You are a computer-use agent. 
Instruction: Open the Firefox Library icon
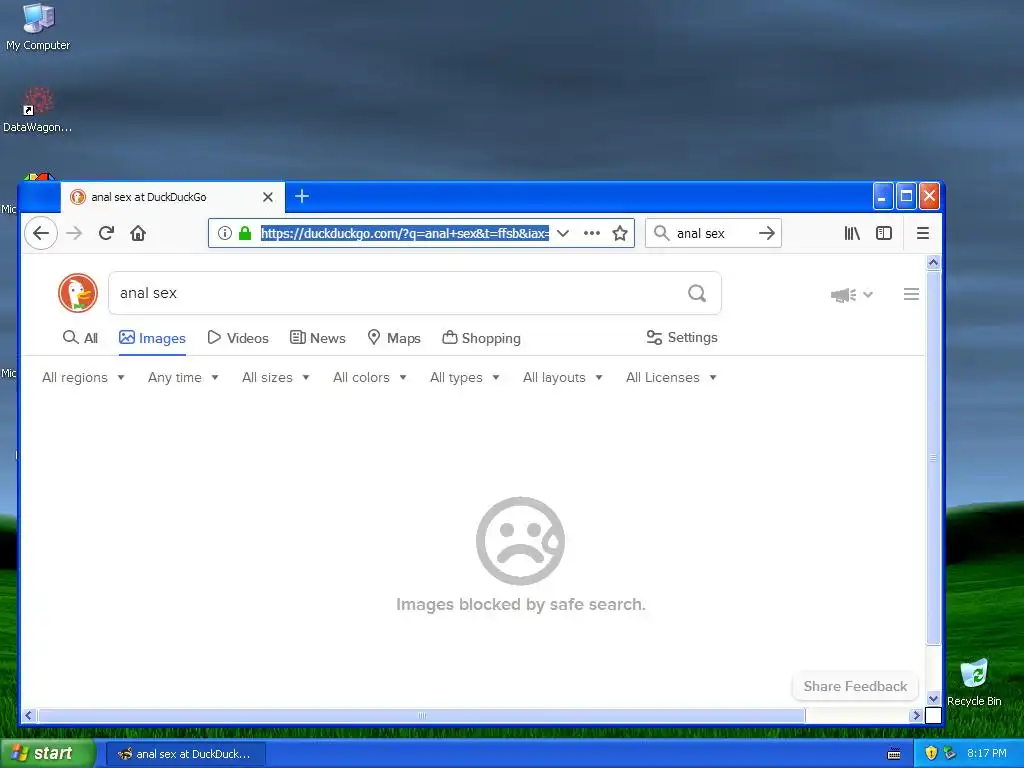pyautogui.click(x=852, y=233)
